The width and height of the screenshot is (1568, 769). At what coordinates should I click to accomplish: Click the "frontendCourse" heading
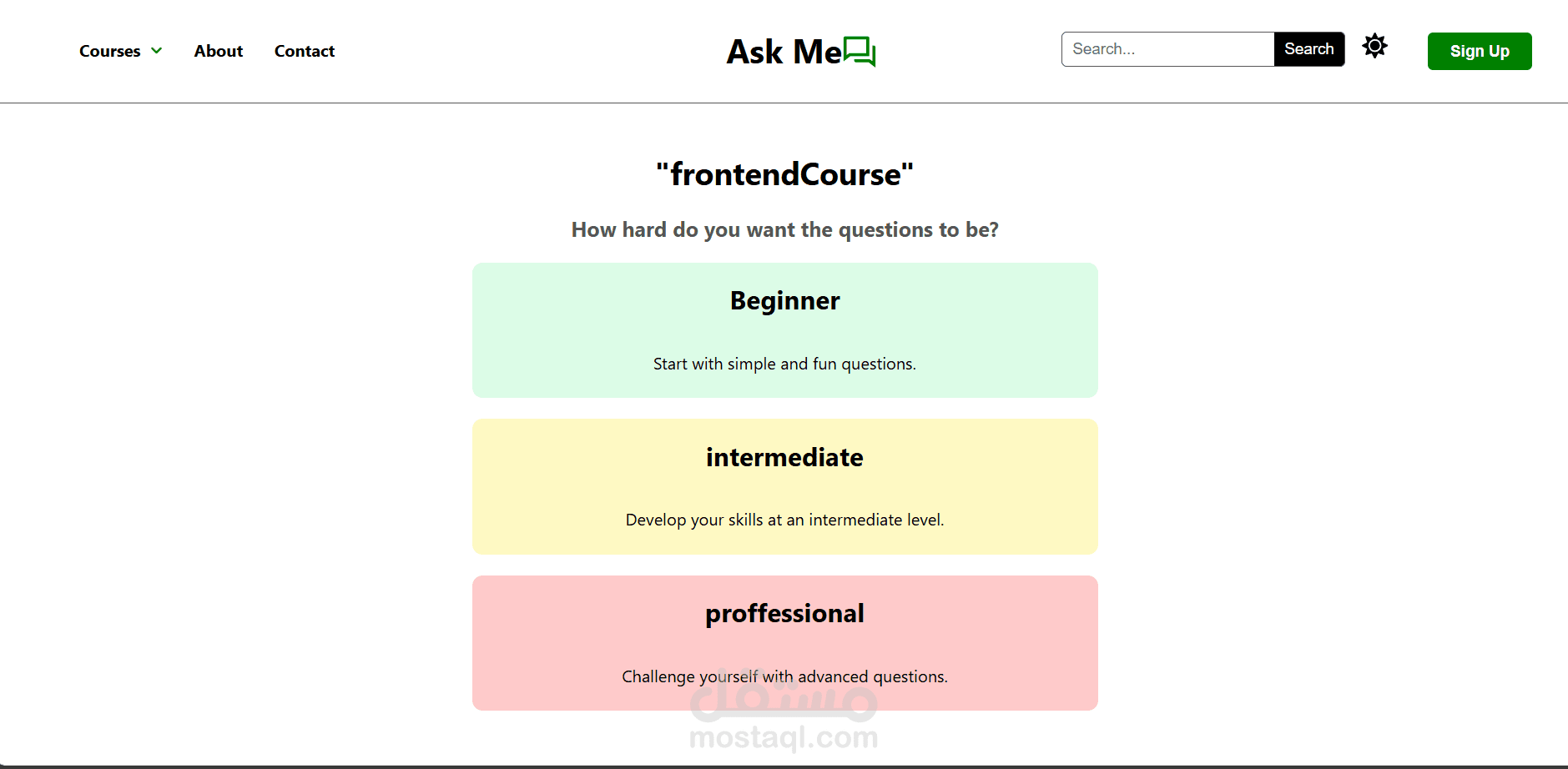click(784, 174)
